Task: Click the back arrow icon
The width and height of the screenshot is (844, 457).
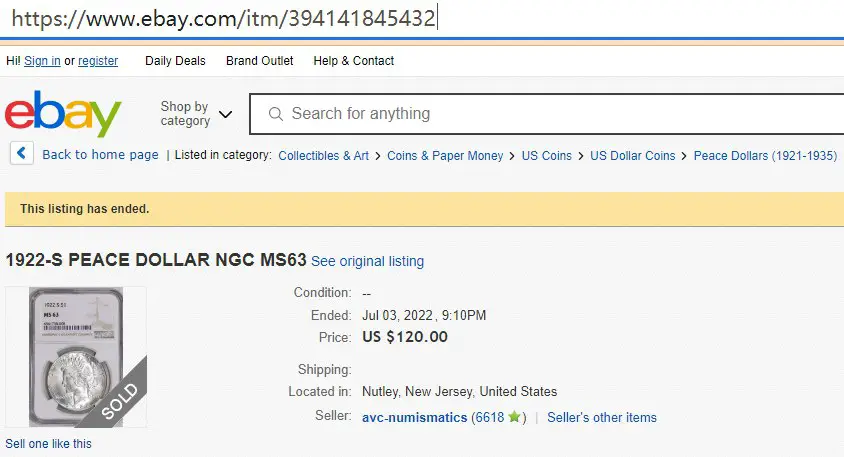Action: pyautogui.click(x=22, y=153)
